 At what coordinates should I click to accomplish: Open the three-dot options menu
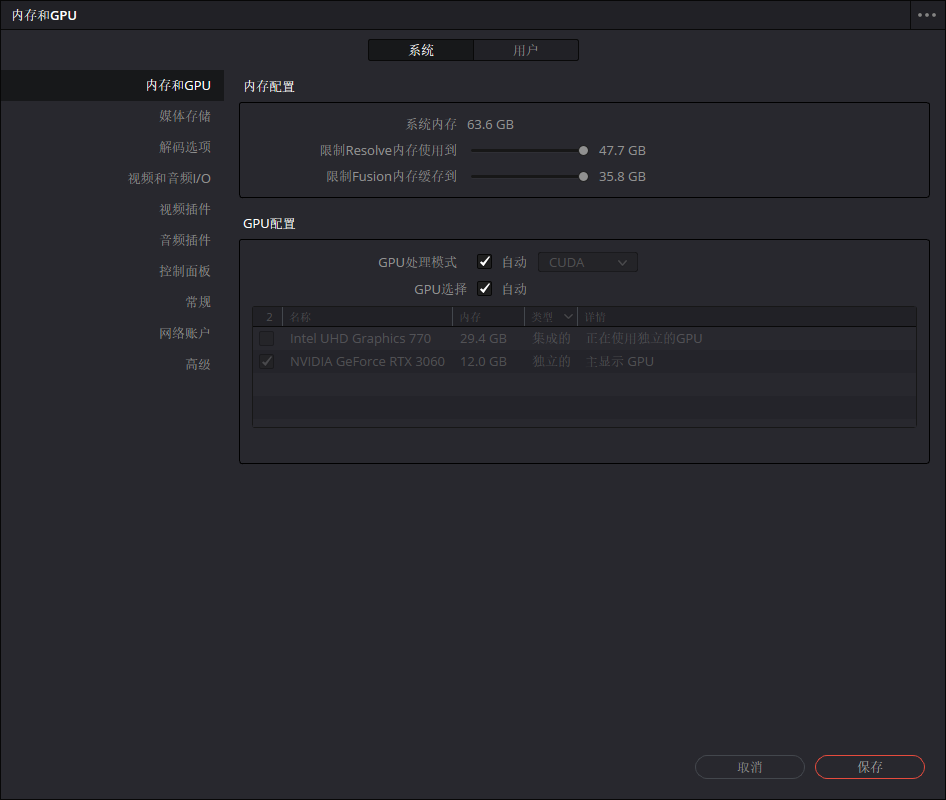click(x=927, y=15)
